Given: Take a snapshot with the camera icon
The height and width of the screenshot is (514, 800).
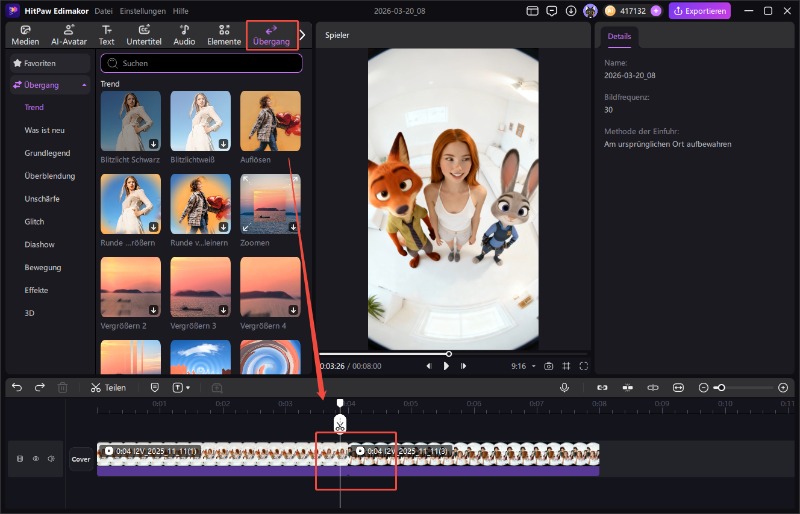Looking at the screenshot, I should click(548, 366).
